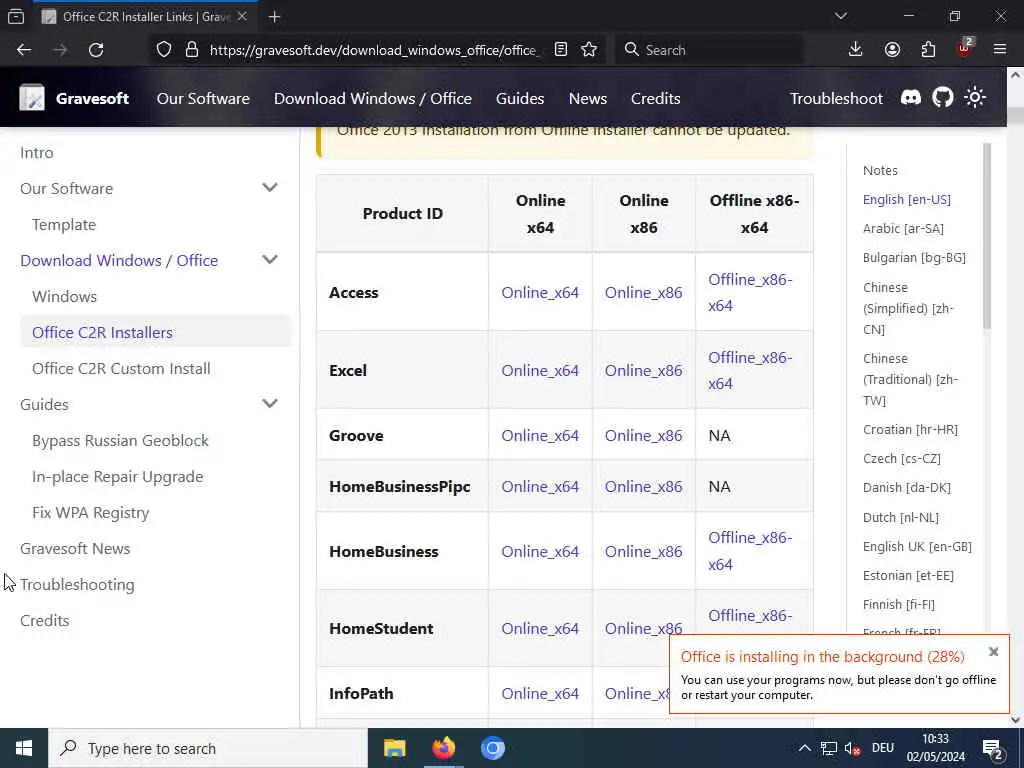This screenshot has width=1024, height=768.
Task: Open Credits in top navbar
Action: point(656,99)
